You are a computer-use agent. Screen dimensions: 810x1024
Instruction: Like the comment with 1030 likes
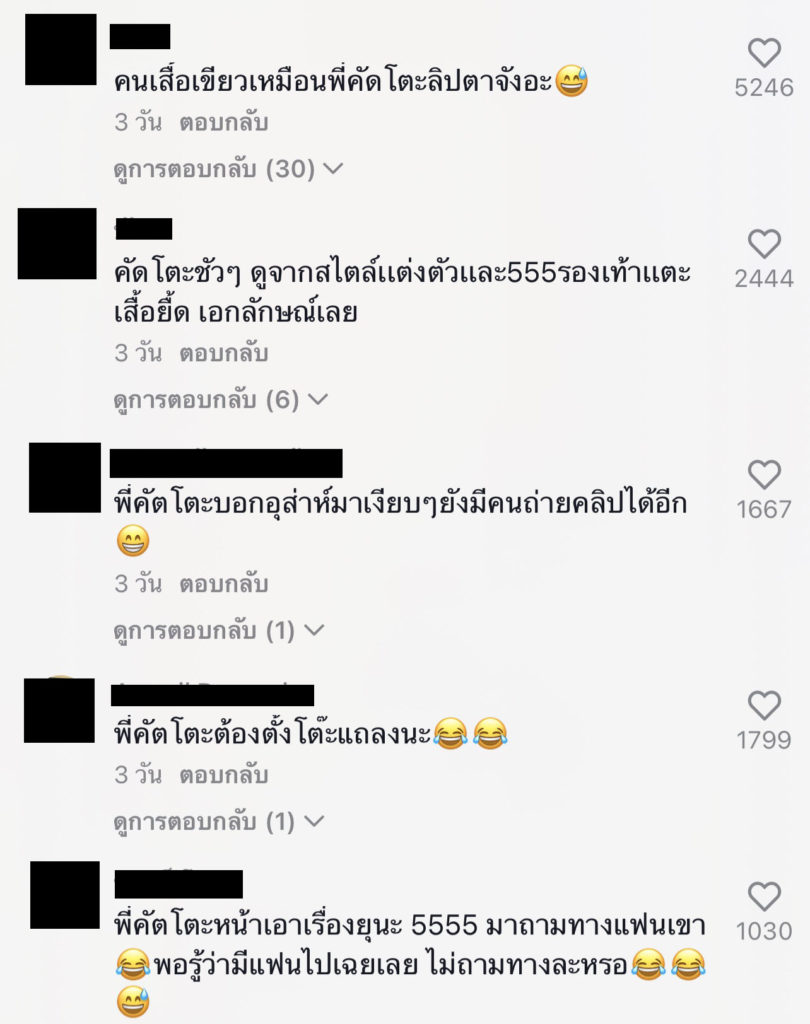(764, 896)
